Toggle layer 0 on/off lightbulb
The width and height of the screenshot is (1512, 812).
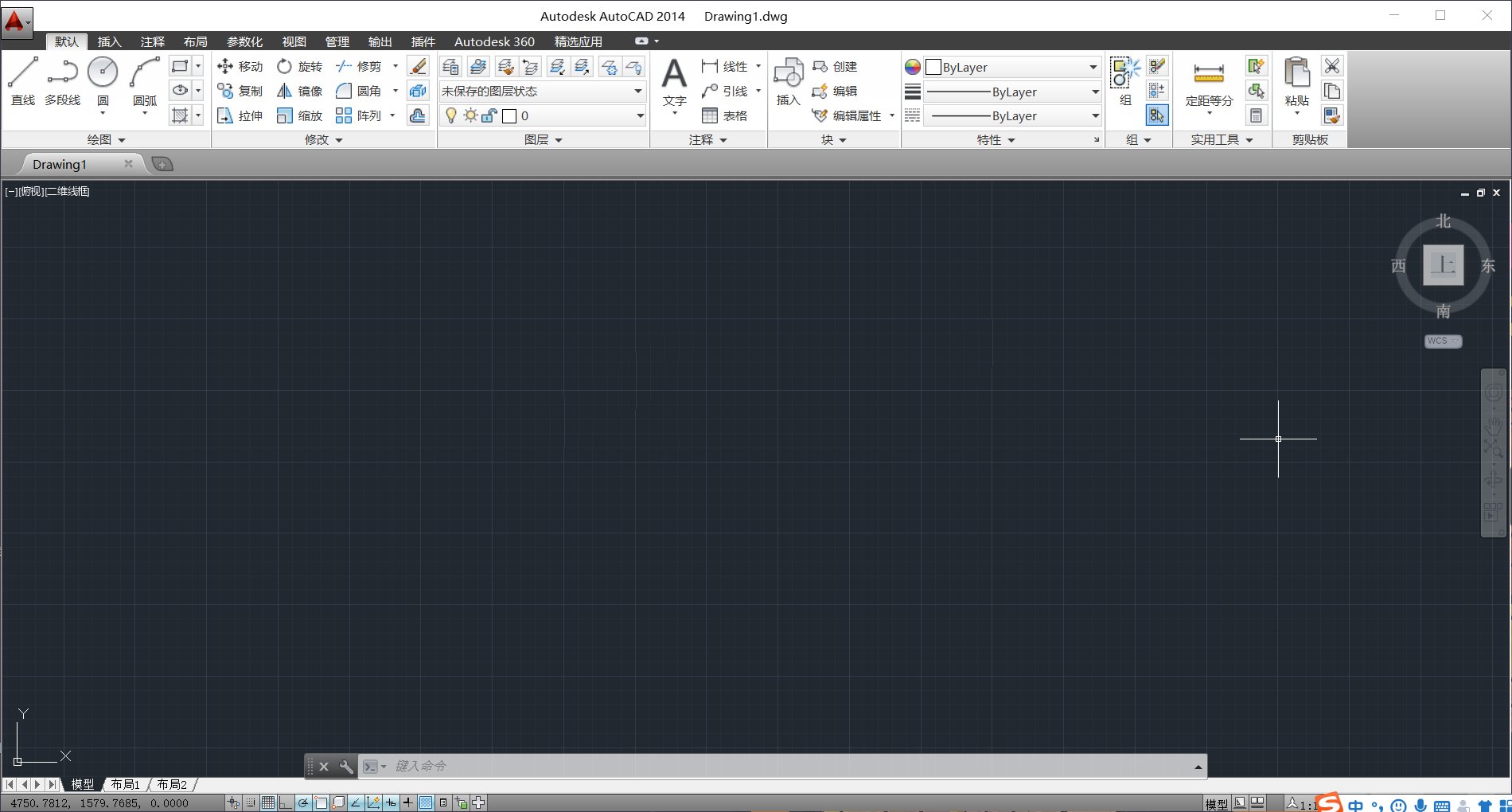tap(451, 116)
